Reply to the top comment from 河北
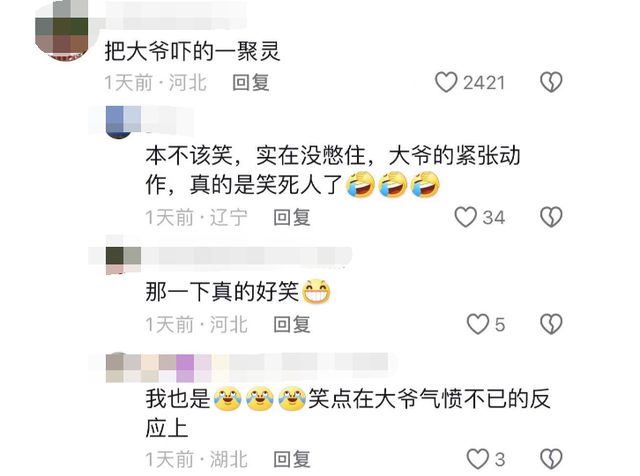This screenshot has width=640, height=476. pyautogui.click(x=251, y=82)
